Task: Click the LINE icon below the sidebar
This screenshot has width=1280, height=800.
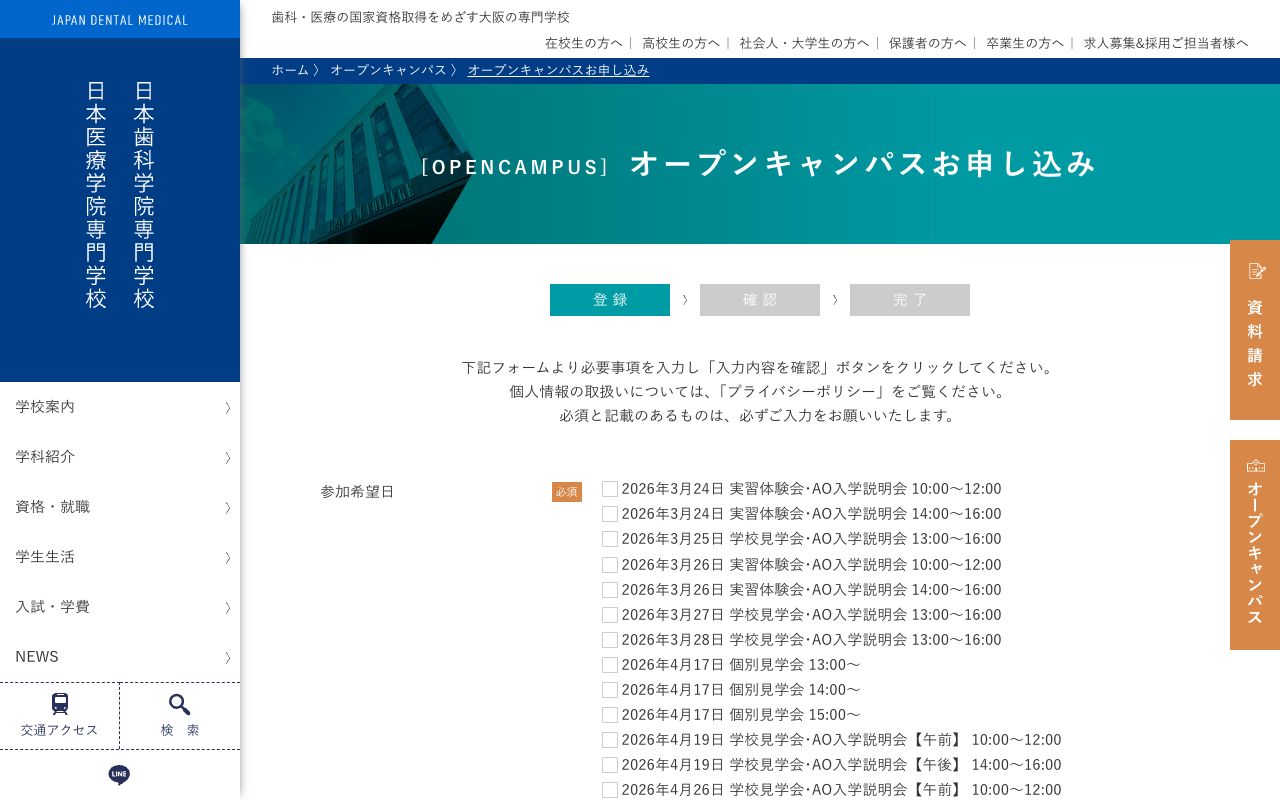Action: [119, 775]
